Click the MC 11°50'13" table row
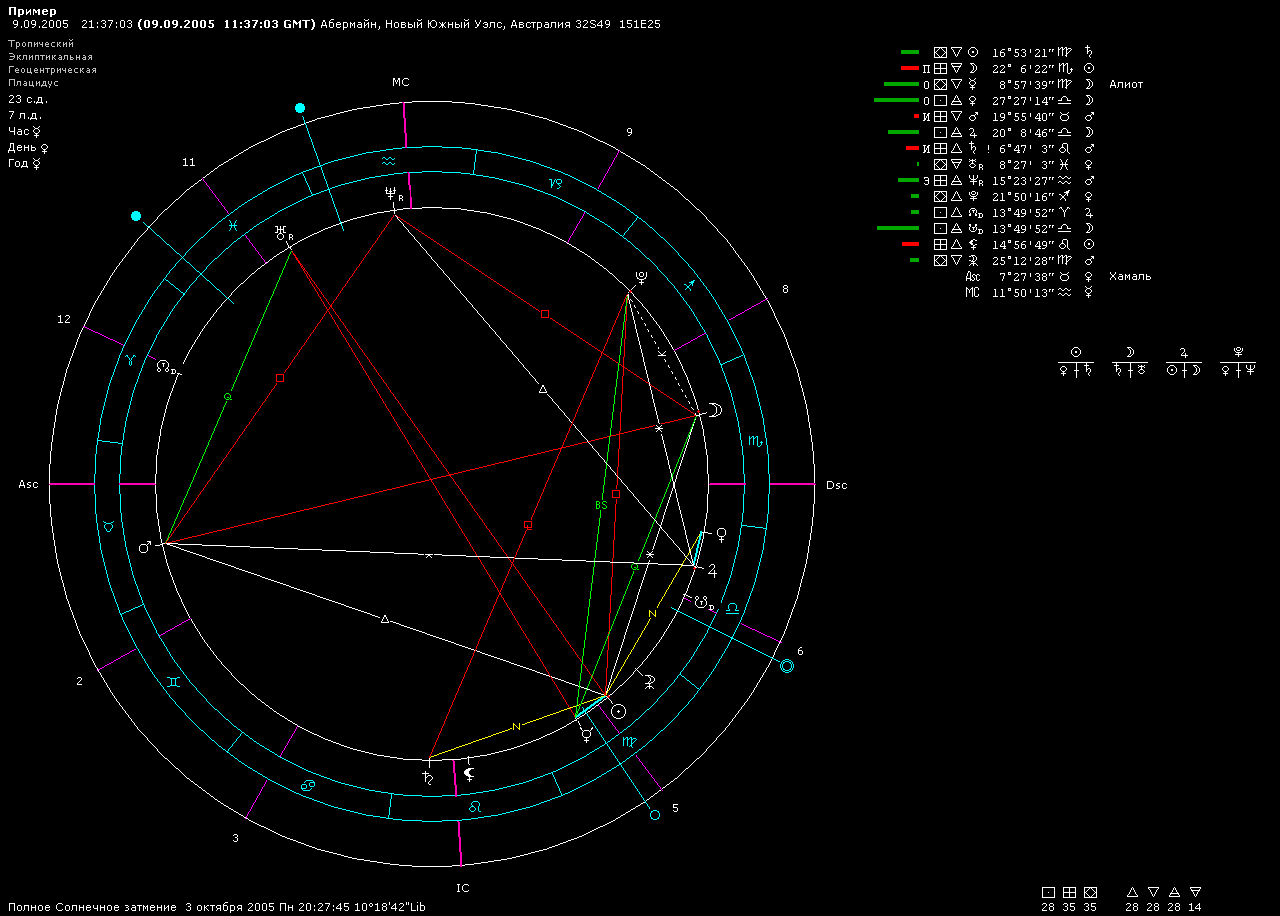Image resolution: width=1280 pixels, height=916 pixels. 1030,292
